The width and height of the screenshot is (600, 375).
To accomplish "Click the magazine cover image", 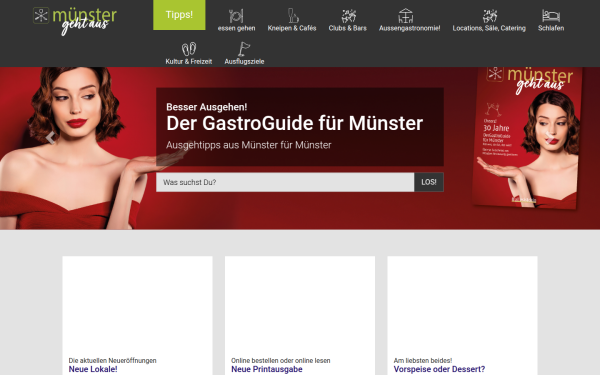I will click(x=527, y=138).
